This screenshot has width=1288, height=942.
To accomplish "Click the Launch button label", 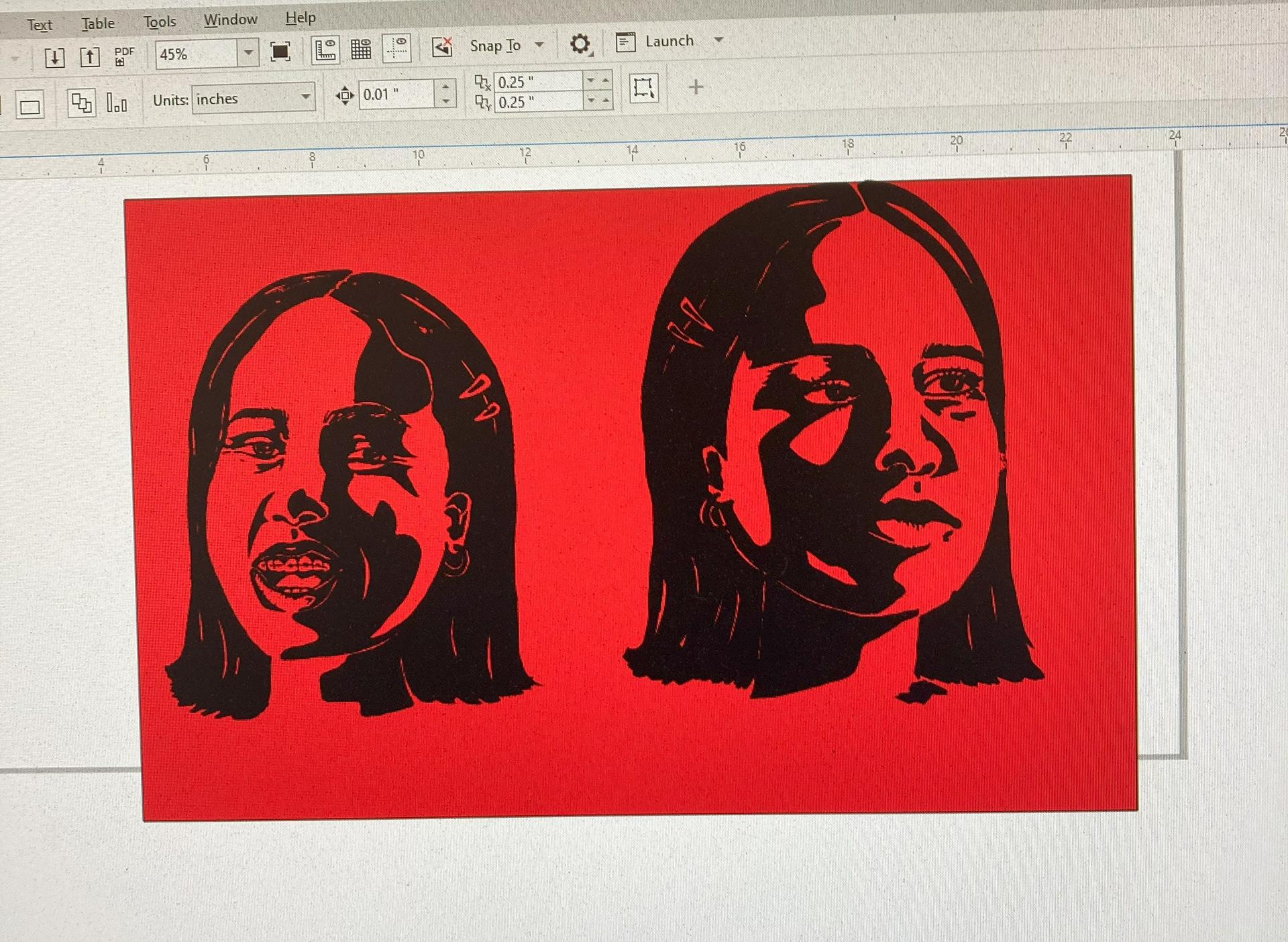I will click(x=669, y=41).
